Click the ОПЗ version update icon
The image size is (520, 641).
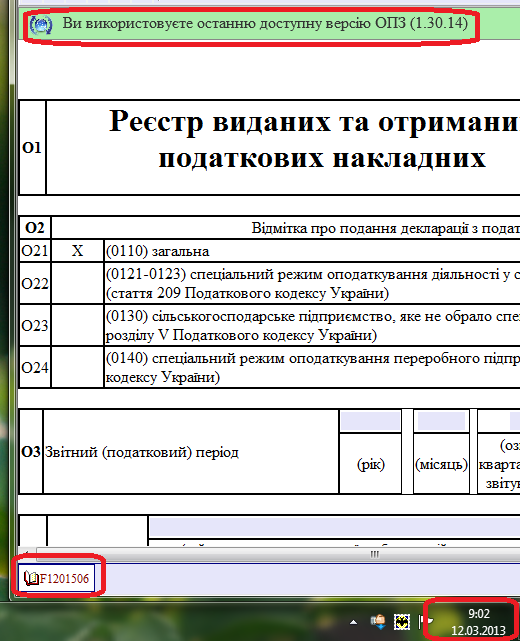tap(41, 25)
